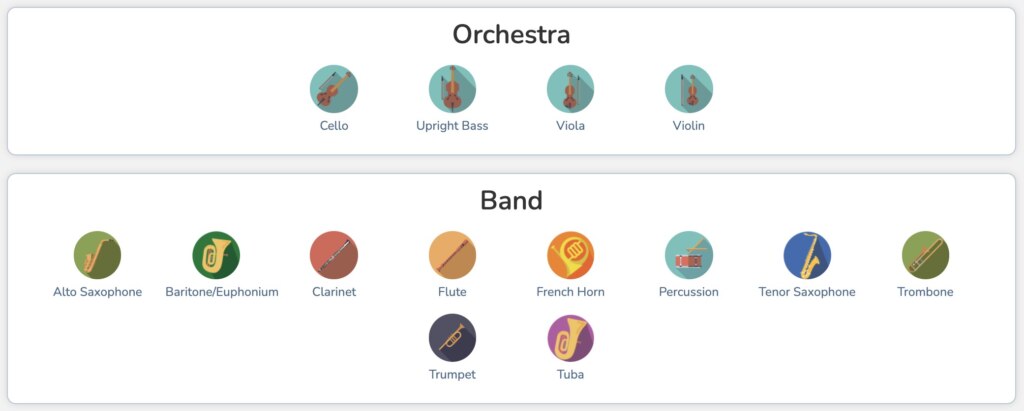Click the Baritone/Euphonium icon
1024x411 pixels.
pyautogui.click(x=216, y=255)
